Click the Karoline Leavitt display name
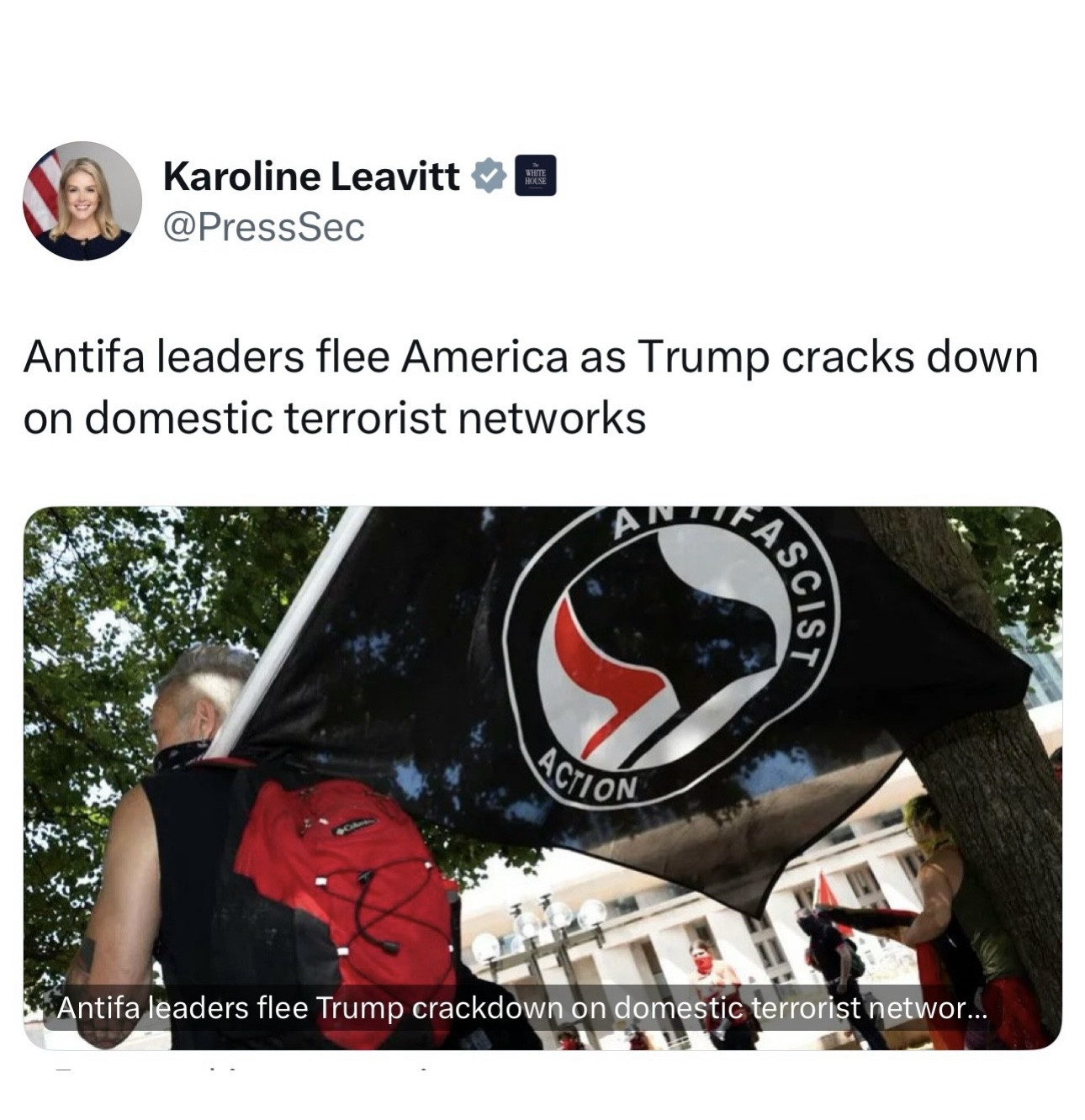The height and width of the screenshot is (1120, 1085). pyautogui.click(x=311, y=176)
